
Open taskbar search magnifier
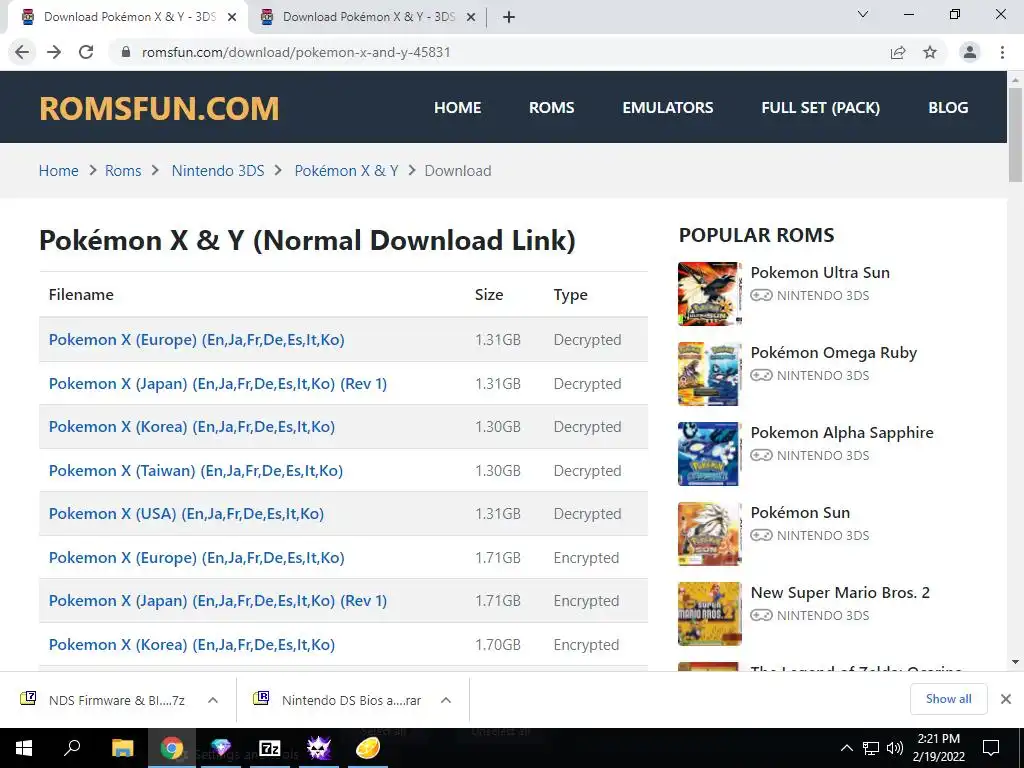point(72,748)
